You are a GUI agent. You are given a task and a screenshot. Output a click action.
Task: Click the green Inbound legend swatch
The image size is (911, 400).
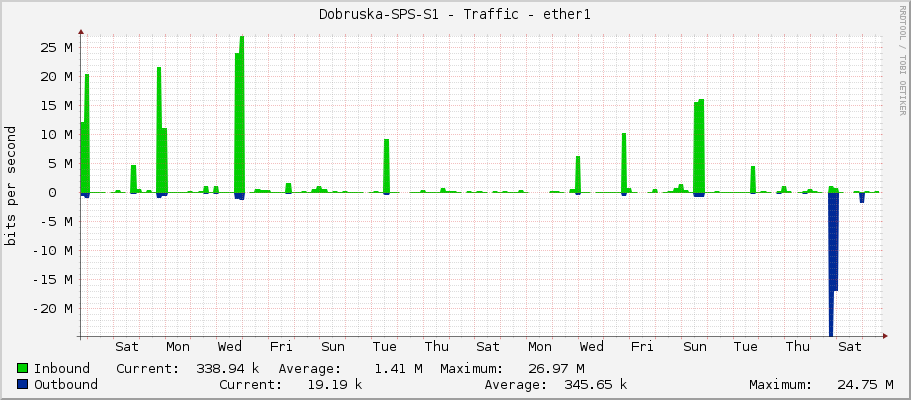[23, 368]
